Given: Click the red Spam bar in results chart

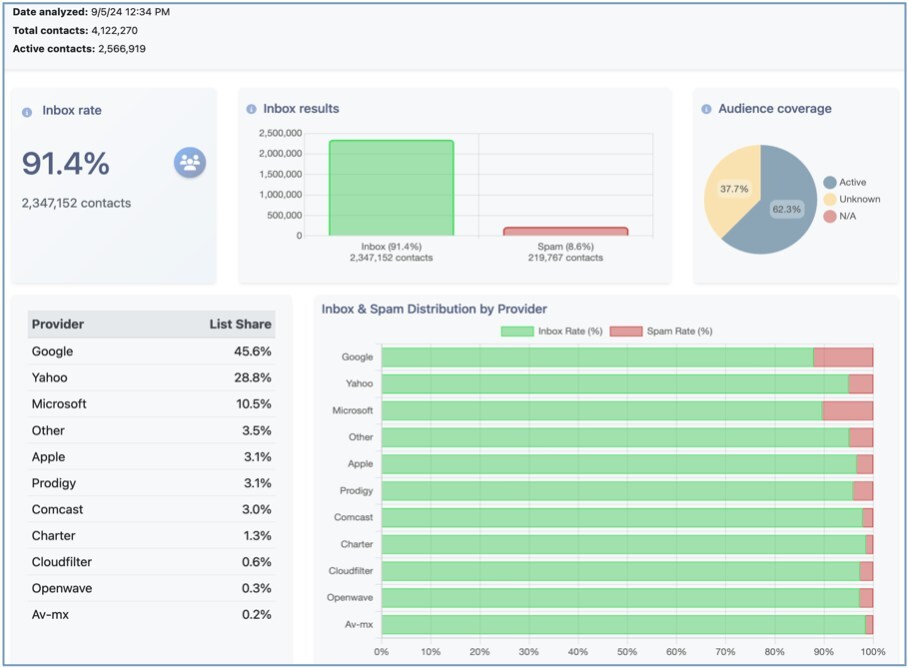Looking at the screenshot, I should (x=565, y=231).
